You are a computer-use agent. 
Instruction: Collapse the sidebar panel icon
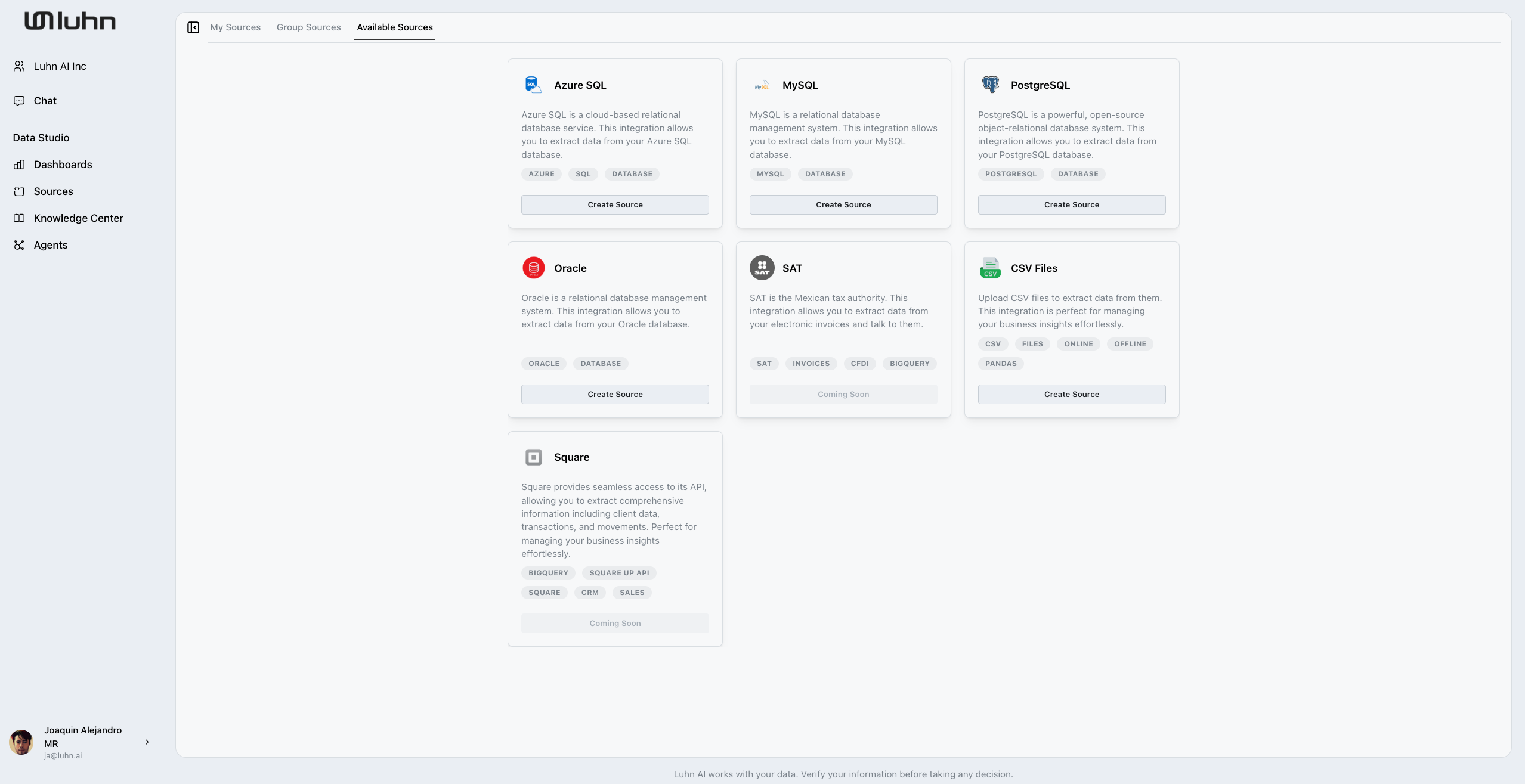193,27
